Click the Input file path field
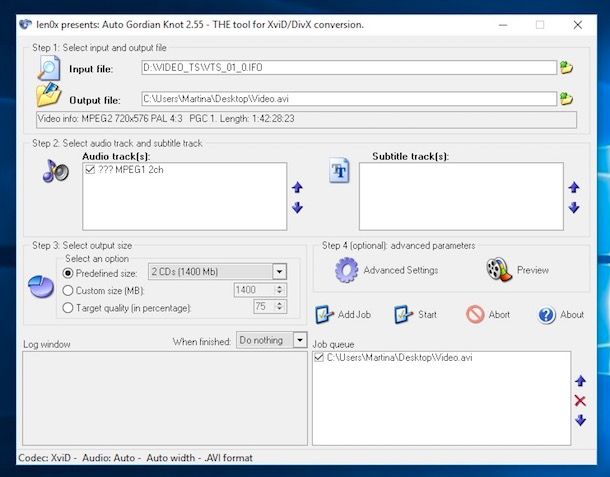610x477 pixels. (349, 68)
